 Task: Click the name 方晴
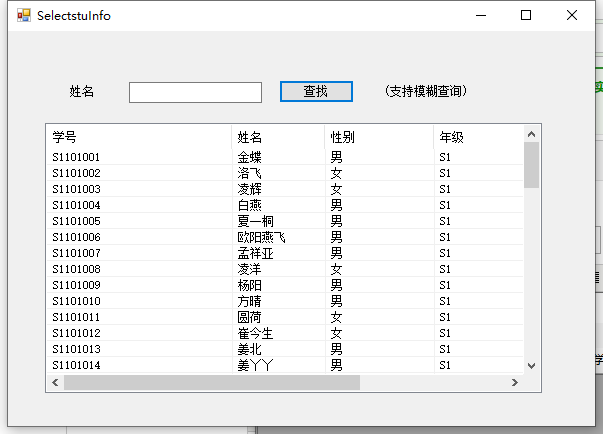tap(249, 301)
